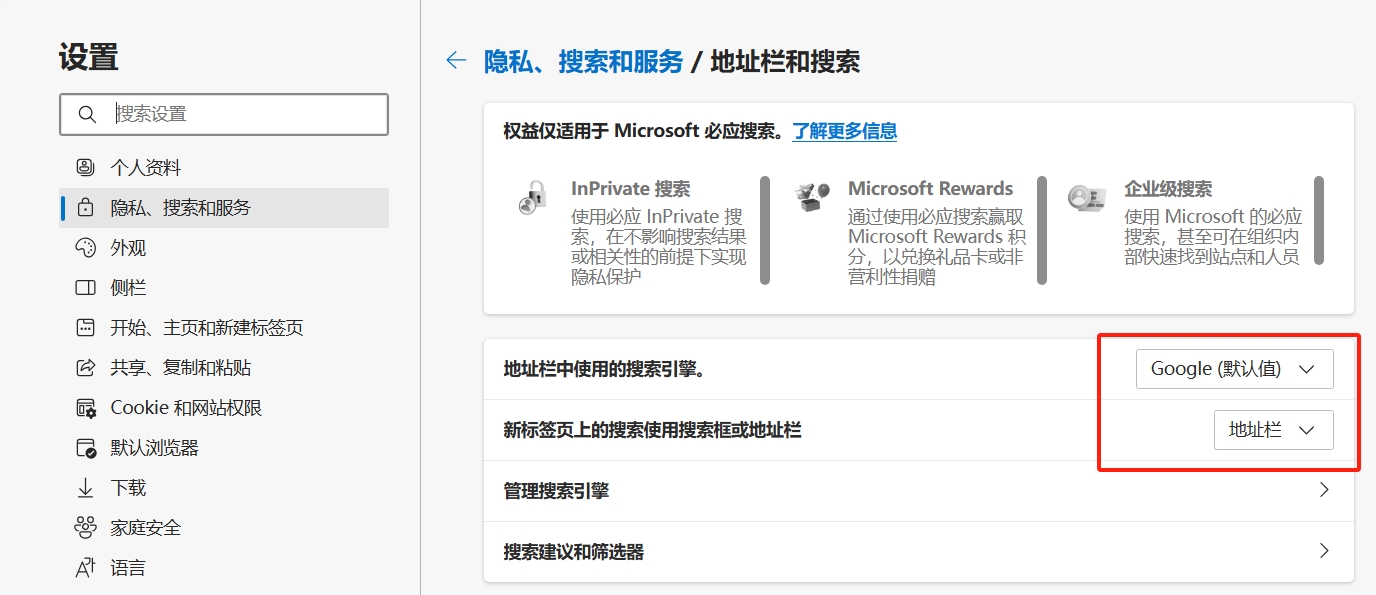Click the 外观 appearance palette icon
Viewport: 1376px width, 595px height.
click(85, 248)
